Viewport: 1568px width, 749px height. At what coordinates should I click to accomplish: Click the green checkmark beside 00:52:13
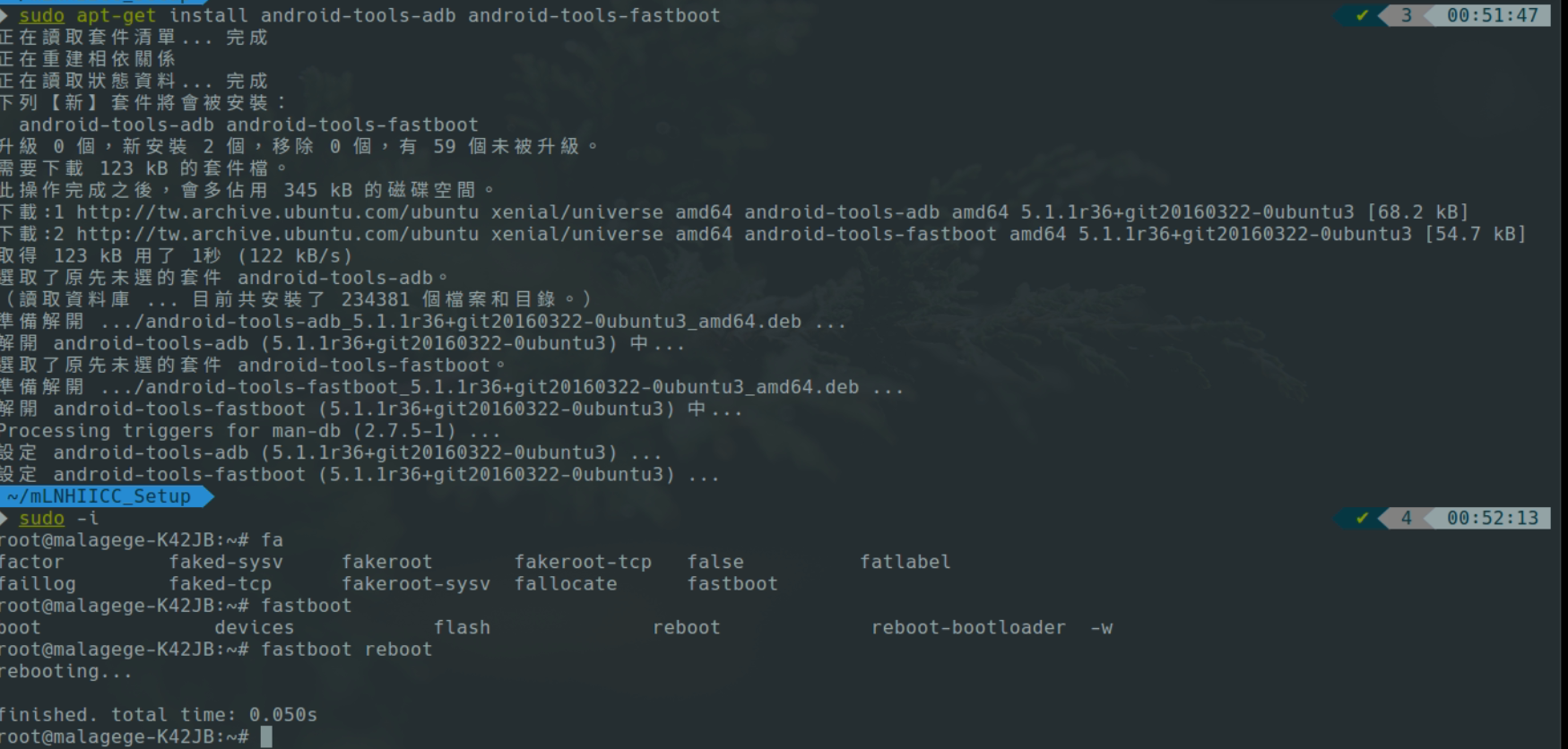click(x=1362, y=518)
